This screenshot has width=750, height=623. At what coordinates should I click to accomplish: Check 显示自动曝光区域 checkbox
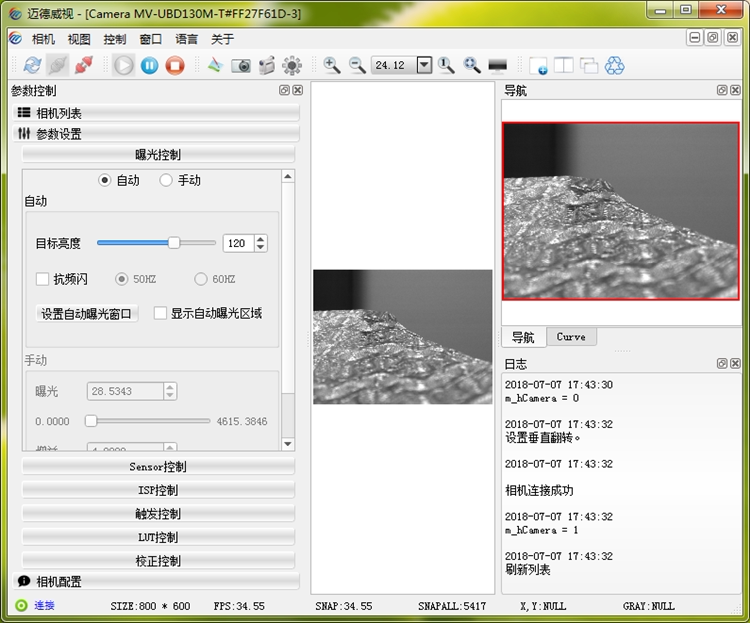click(x=160, y=313)
